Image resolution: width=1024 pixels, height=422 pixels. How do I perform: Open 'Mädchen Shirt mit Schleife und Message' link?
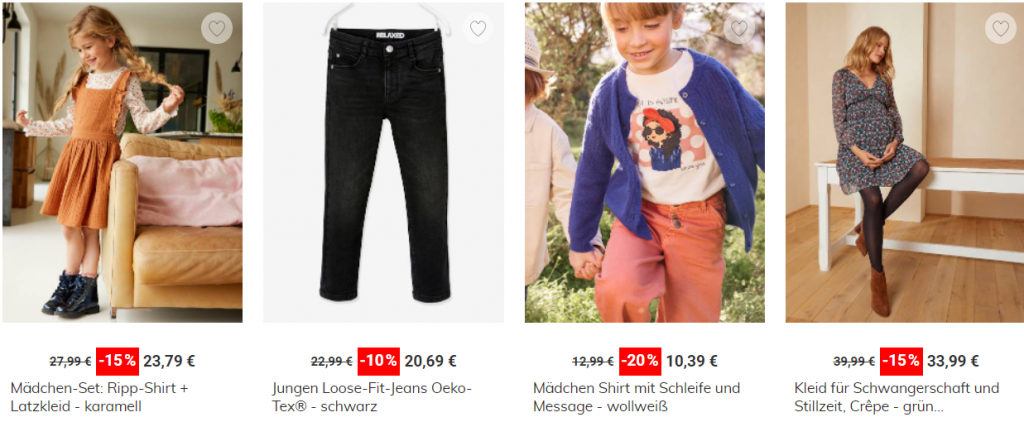636,397
